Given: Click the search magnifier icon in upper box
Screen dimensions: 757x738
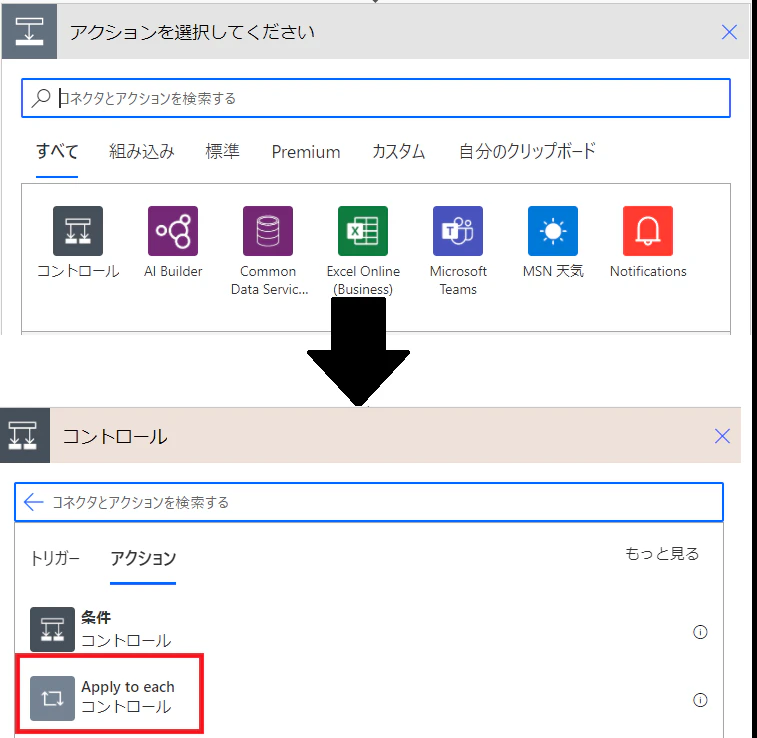Looking at the screenshot, I should pyautogui.click(x=41, y=98).
